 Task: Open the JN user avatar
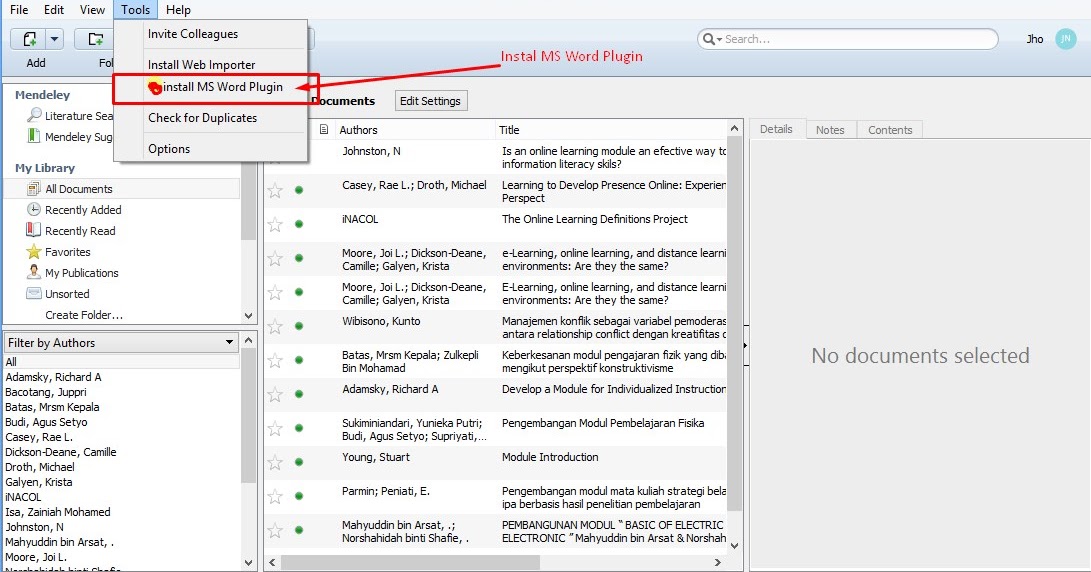(x=1065, y=39)
